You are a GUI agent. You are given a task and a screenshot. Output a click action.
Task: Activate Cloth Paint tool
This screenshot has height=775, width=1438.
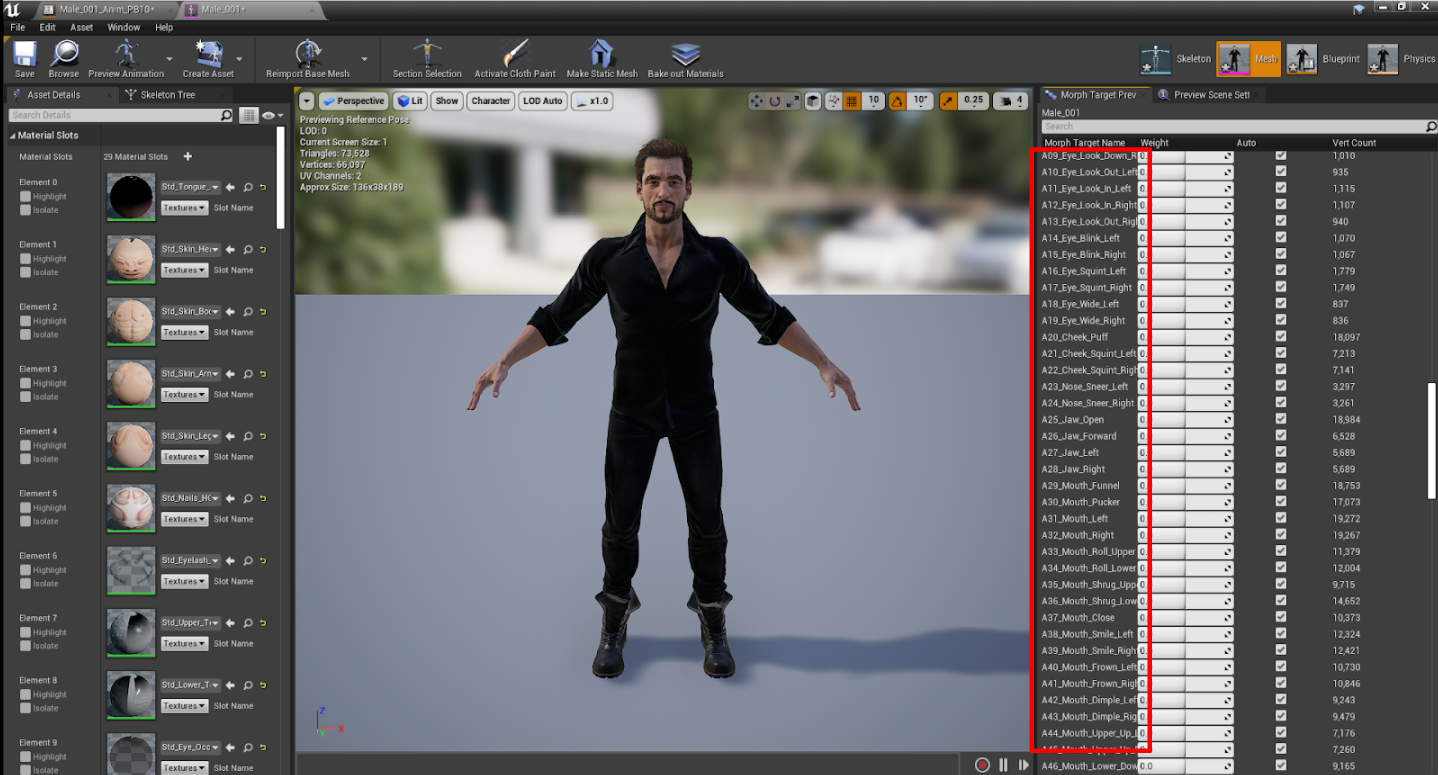[515, 58]
